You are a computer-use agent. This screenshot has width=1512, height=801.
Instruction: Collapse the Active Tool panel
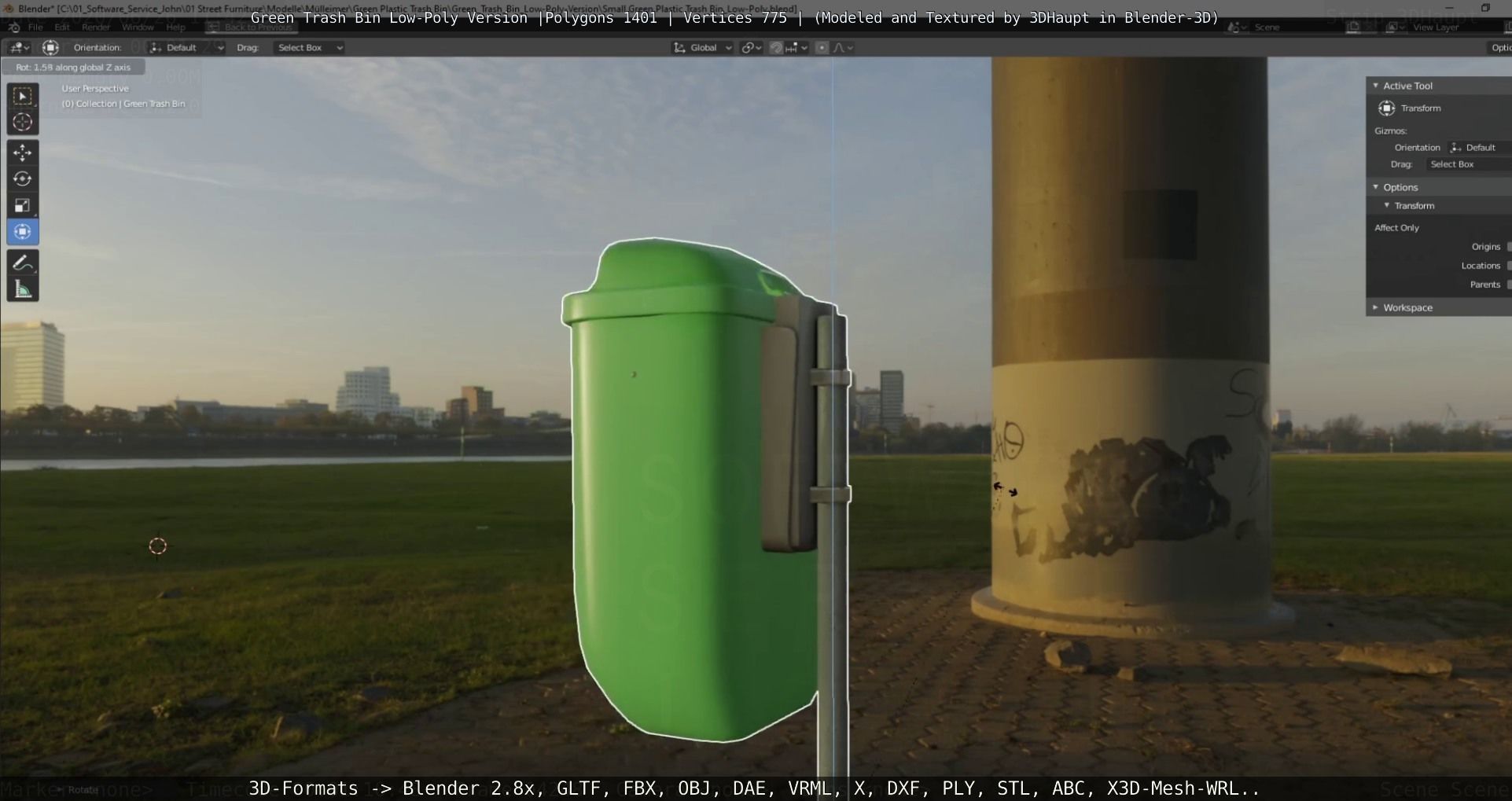pos(1375,86)
